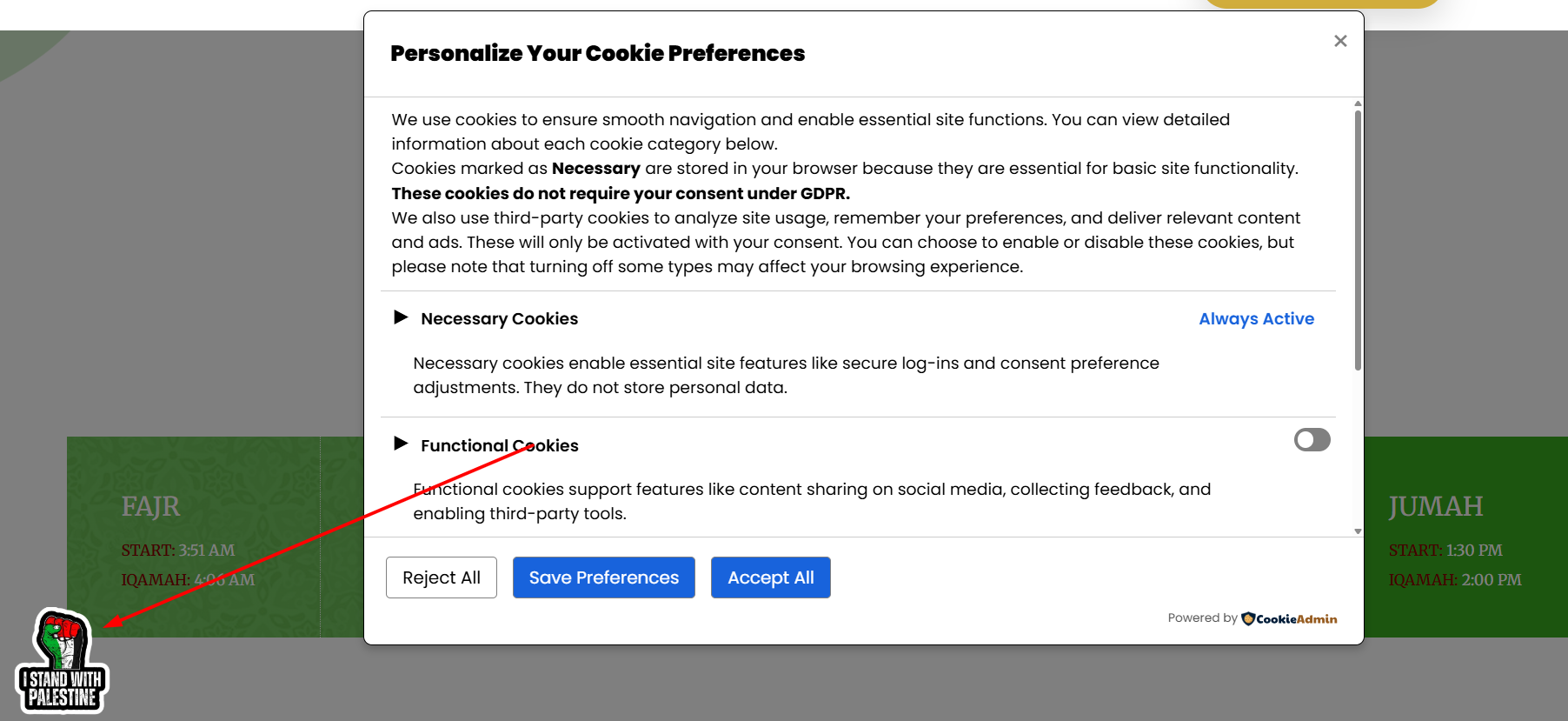Screen dimensions: 1568x721
Task: Expand the Necessary Cookies triangle
Action: pos(401,317)
